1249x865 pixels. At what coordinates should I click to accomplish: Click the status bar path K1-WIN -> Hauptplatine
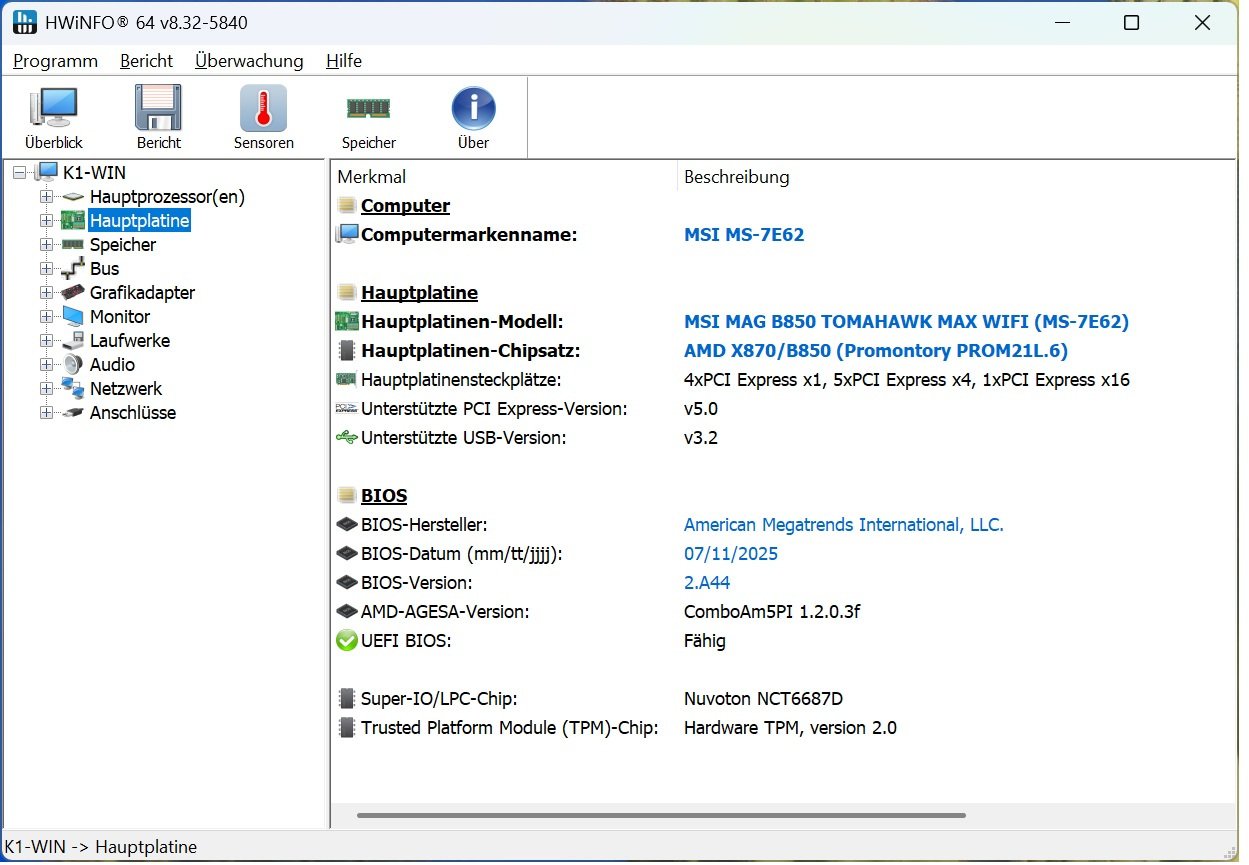(101, 847)
